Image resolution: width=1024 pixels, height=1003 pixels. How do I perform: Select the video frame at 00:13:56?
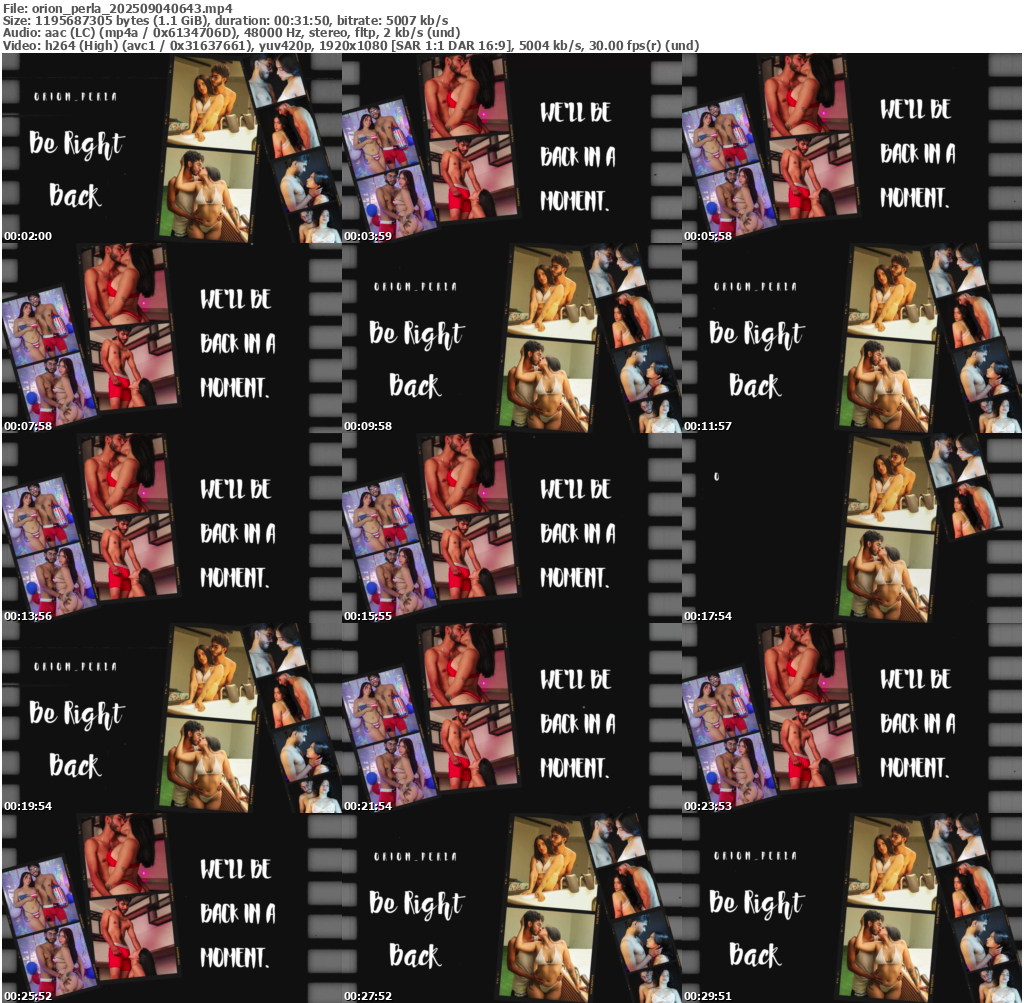[x=172, y=528]
